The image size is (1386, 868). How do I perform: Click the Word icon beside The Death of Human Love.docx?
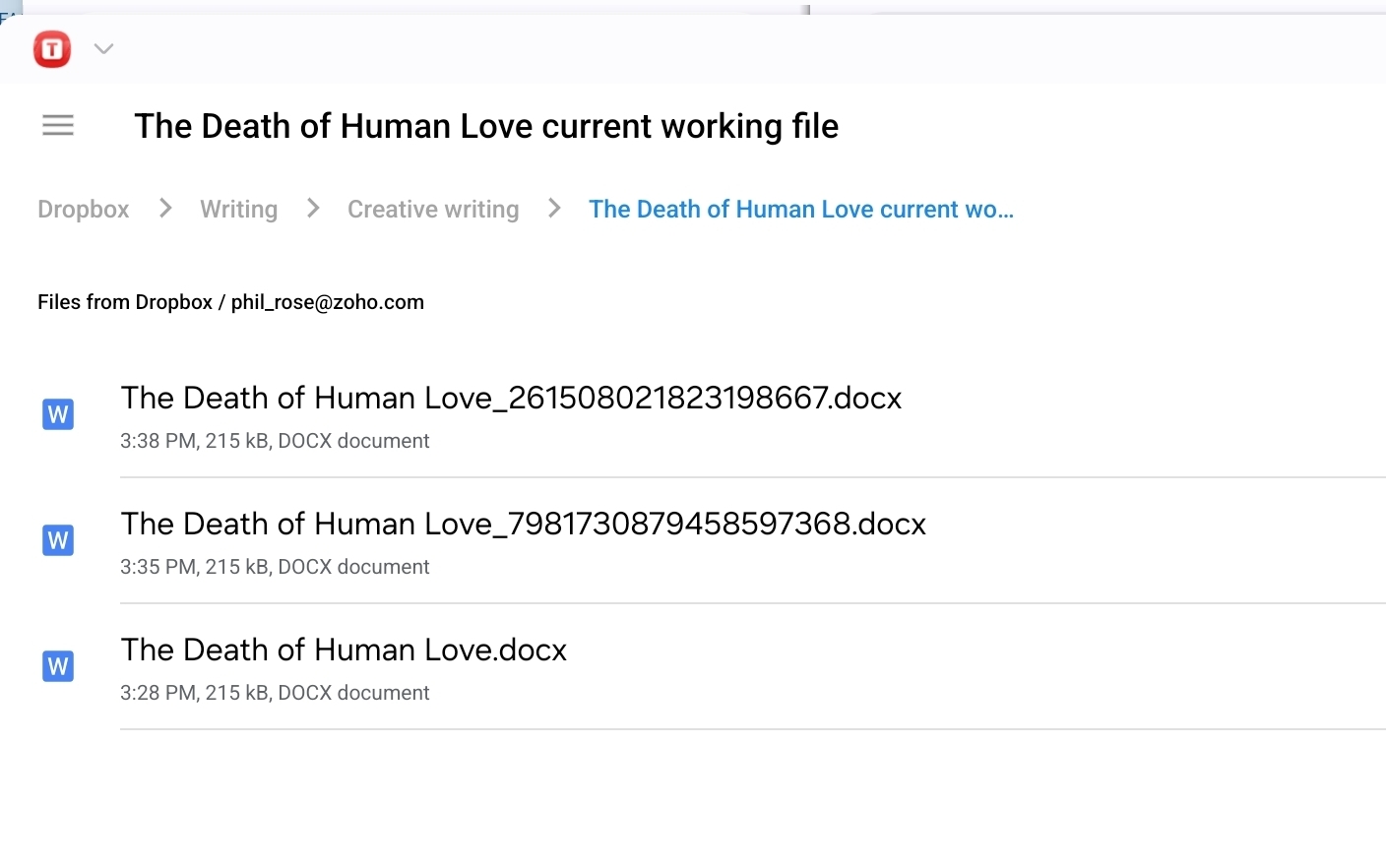(x=58, y=666)
